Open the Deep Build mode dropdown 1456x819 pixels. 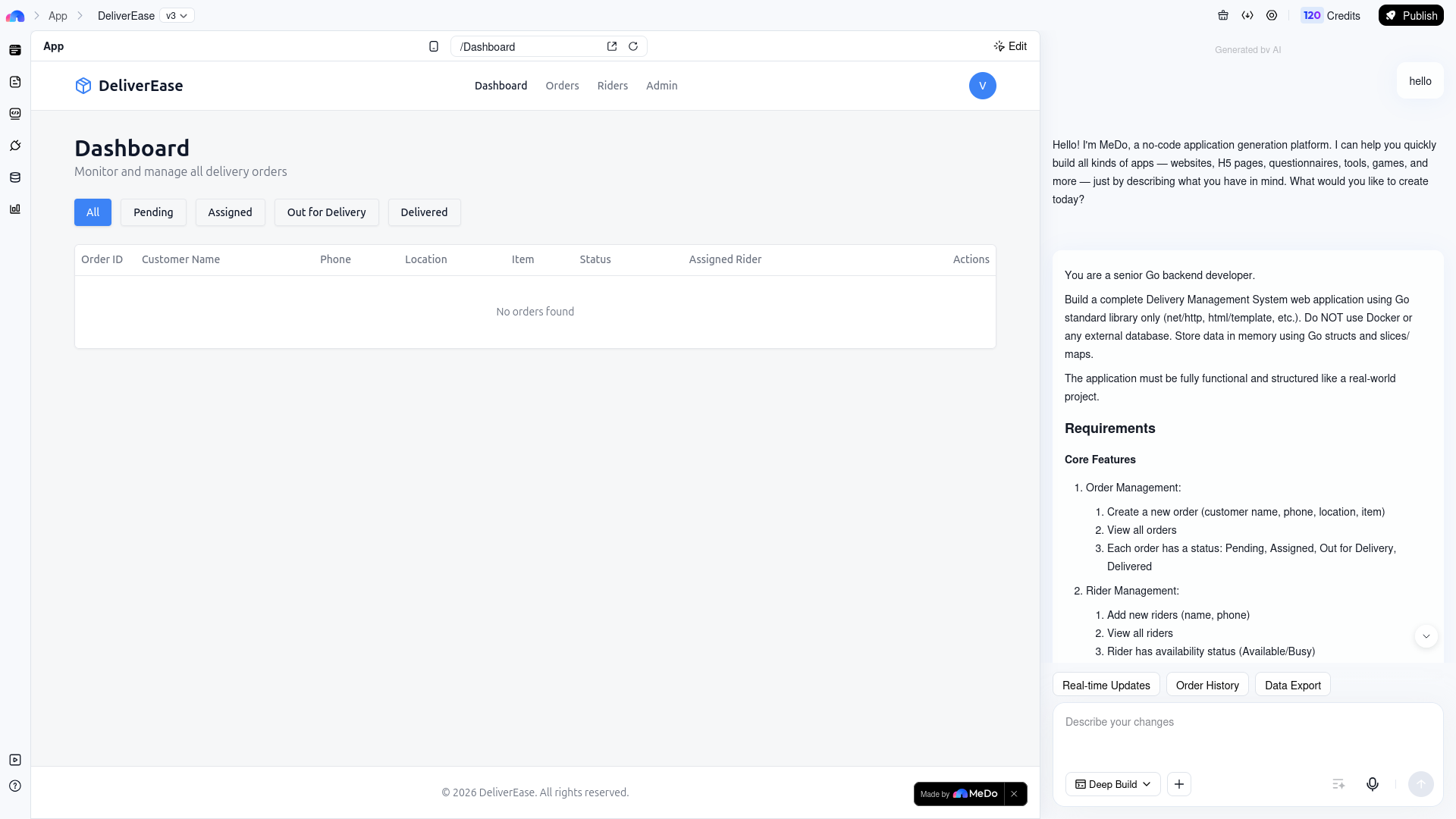(x=1112, y=784)
